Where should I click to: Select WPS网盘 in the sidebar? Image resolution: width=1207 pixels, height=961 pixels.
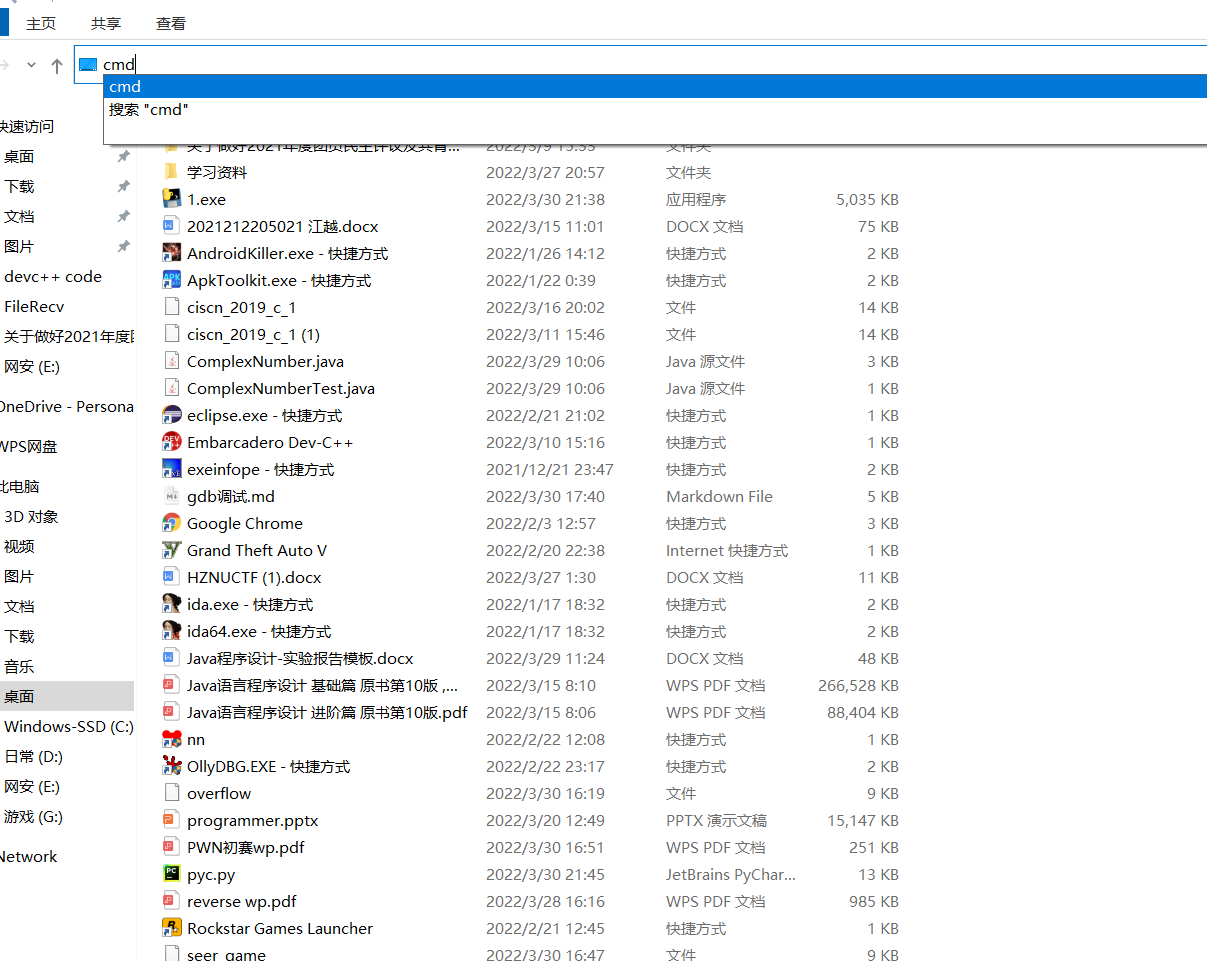point(28,447)
